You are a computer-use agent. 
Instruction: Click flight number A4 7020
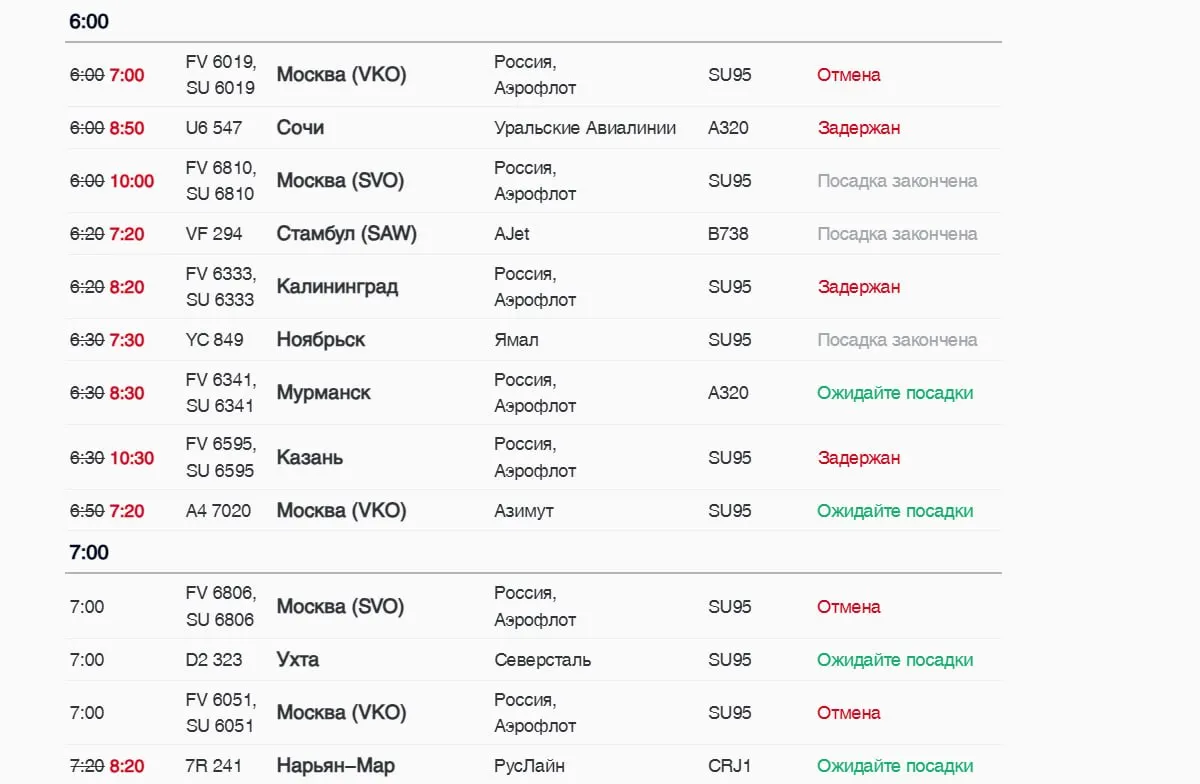coord(219,511)
